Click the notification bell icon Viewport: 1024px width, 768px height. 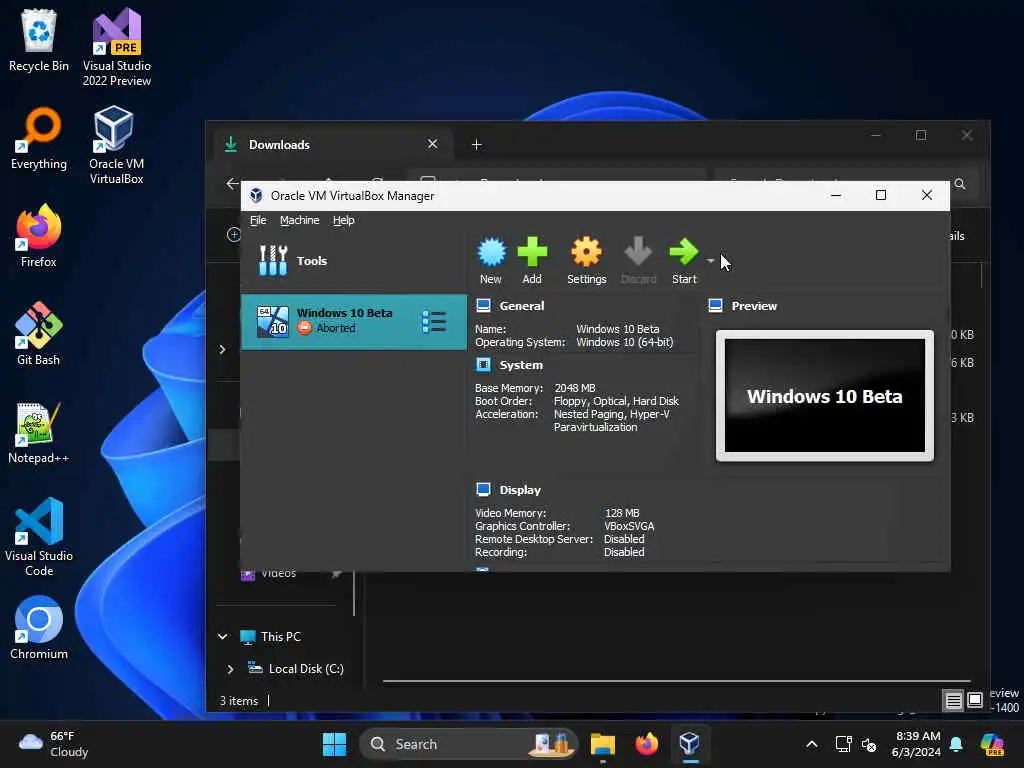956,744
